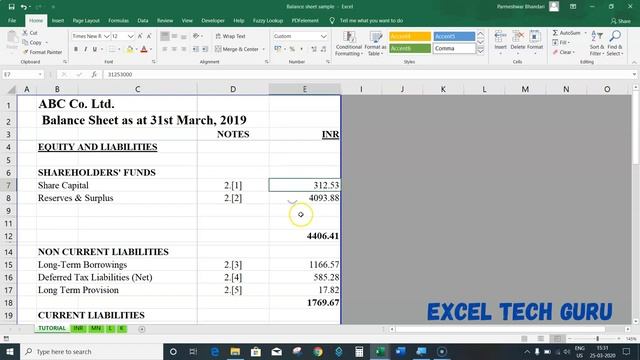The width and height of the screenshot is (640, 360).
Task: Switch to the Page Layout tab
Action: click(86, 20)
